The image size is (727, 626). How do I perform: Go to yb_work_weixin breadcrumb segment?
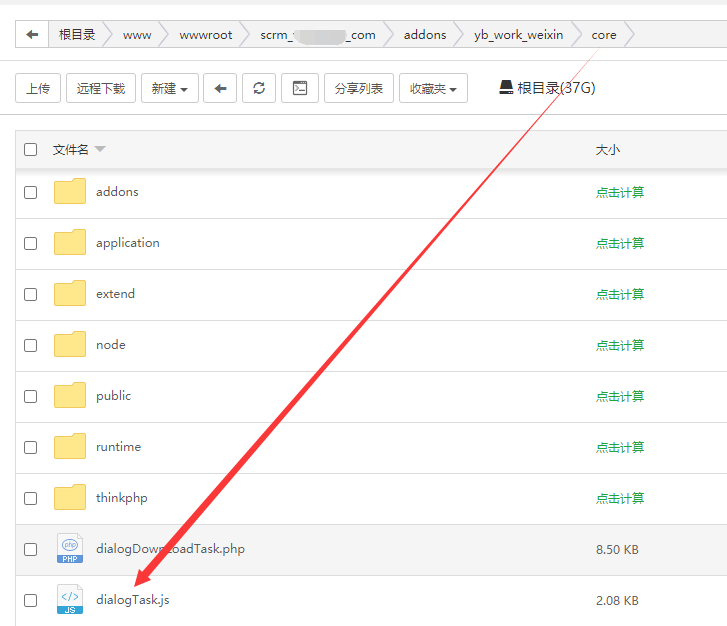518,35
